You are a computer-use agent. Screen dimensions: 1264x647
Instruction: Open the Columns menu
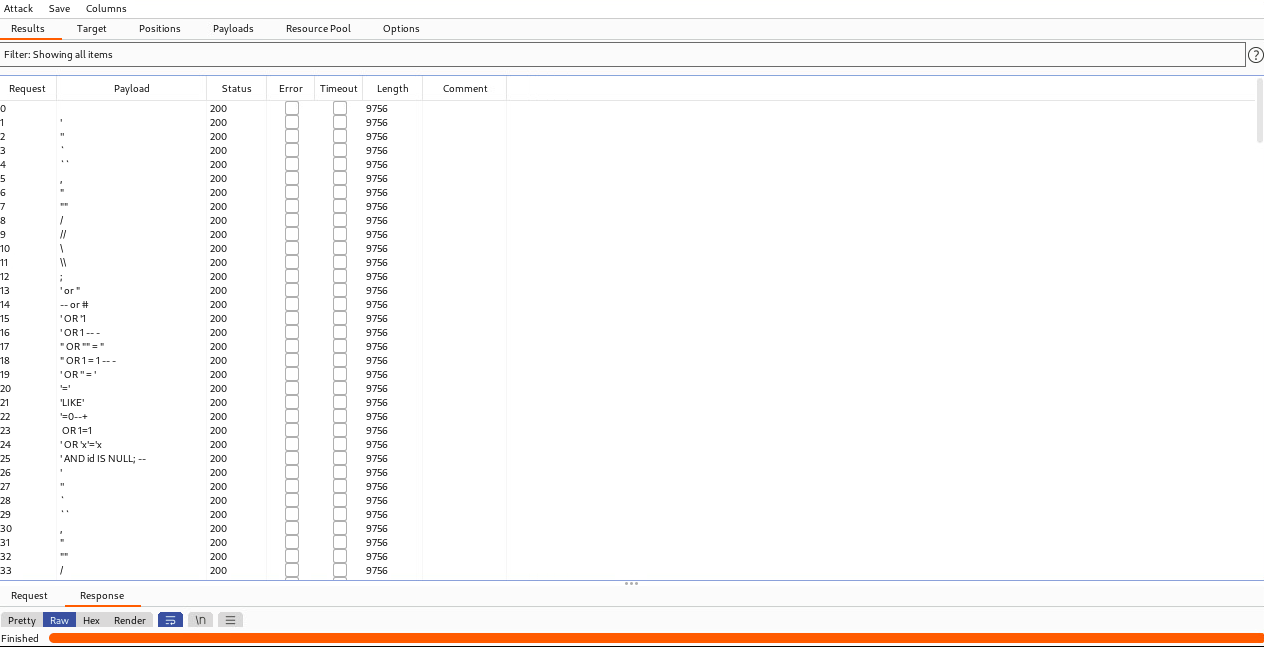(x=106, y=9)
